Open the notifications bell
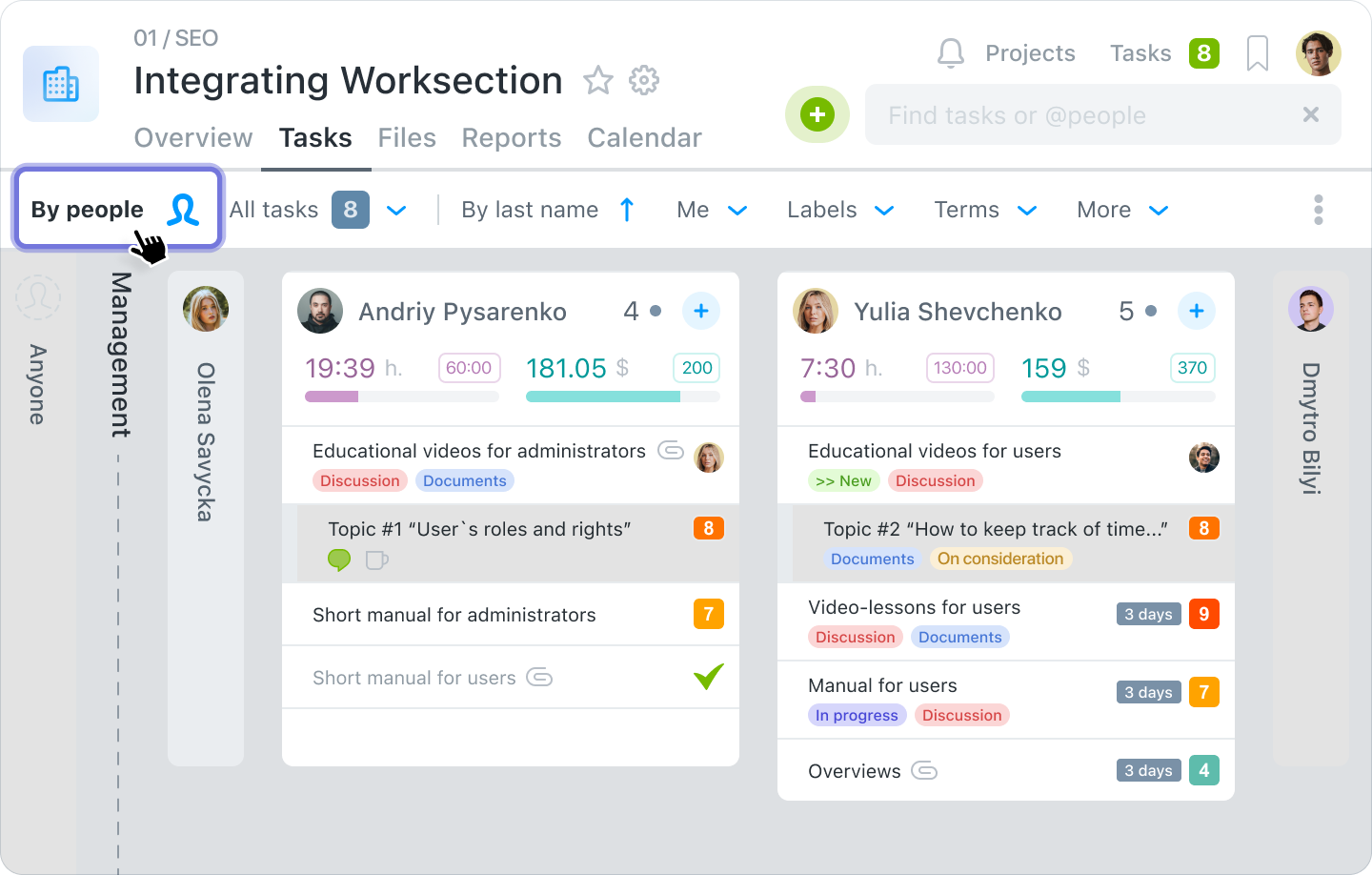 pos(950,53)
